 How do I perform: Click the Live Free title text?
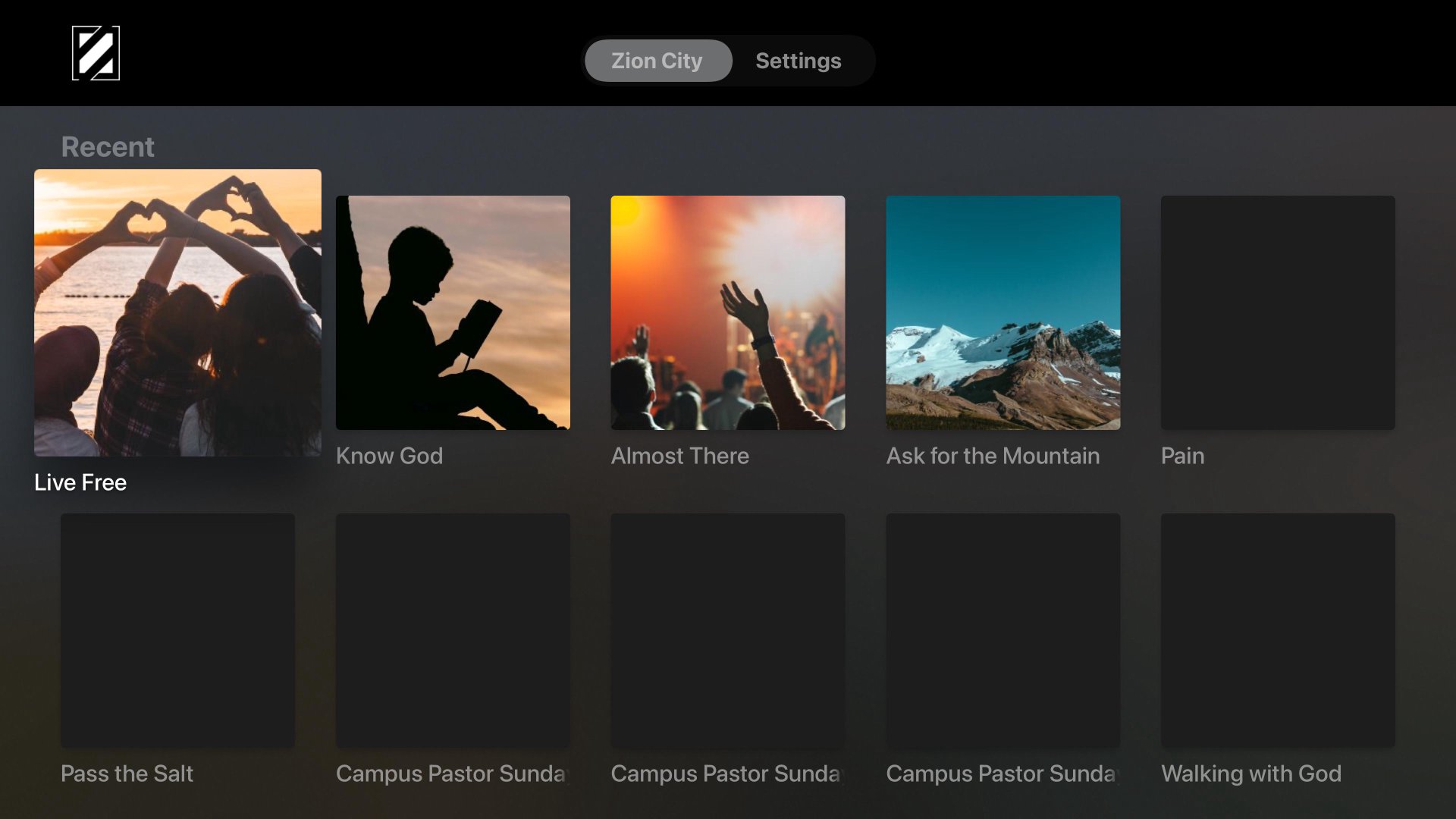pyautogui.click(x=80, y=482)
